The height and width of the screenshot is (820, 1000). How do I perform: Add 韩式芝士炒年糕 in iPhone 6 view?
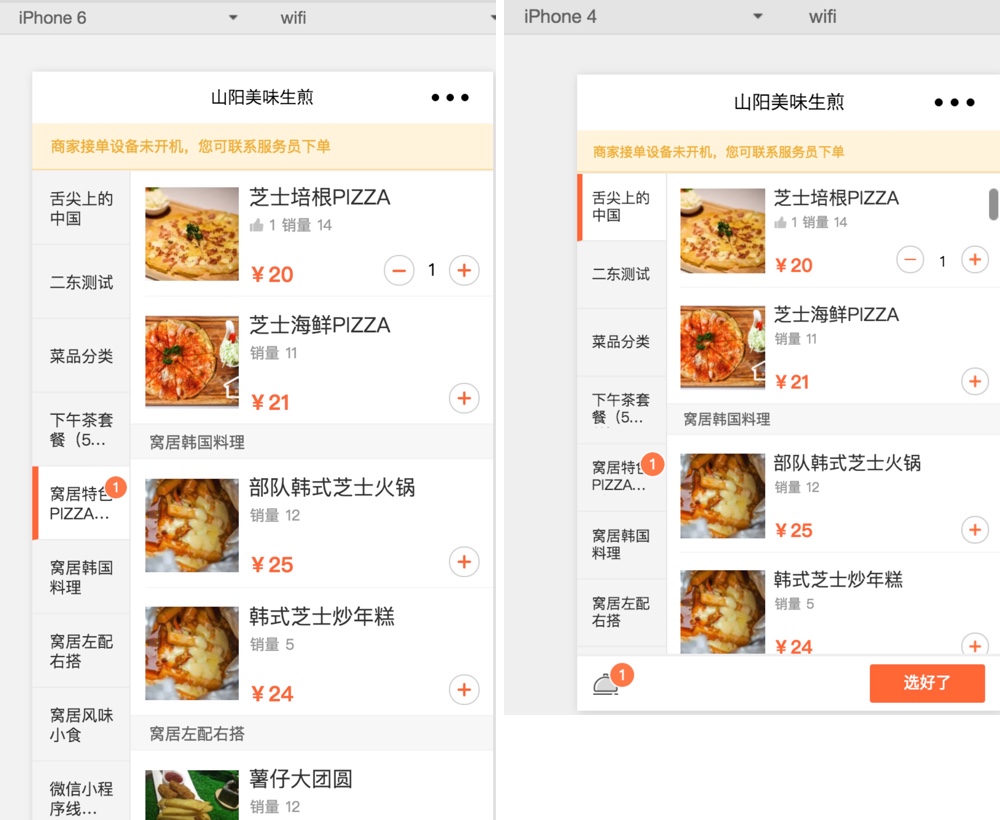click(x=464, y=689)
